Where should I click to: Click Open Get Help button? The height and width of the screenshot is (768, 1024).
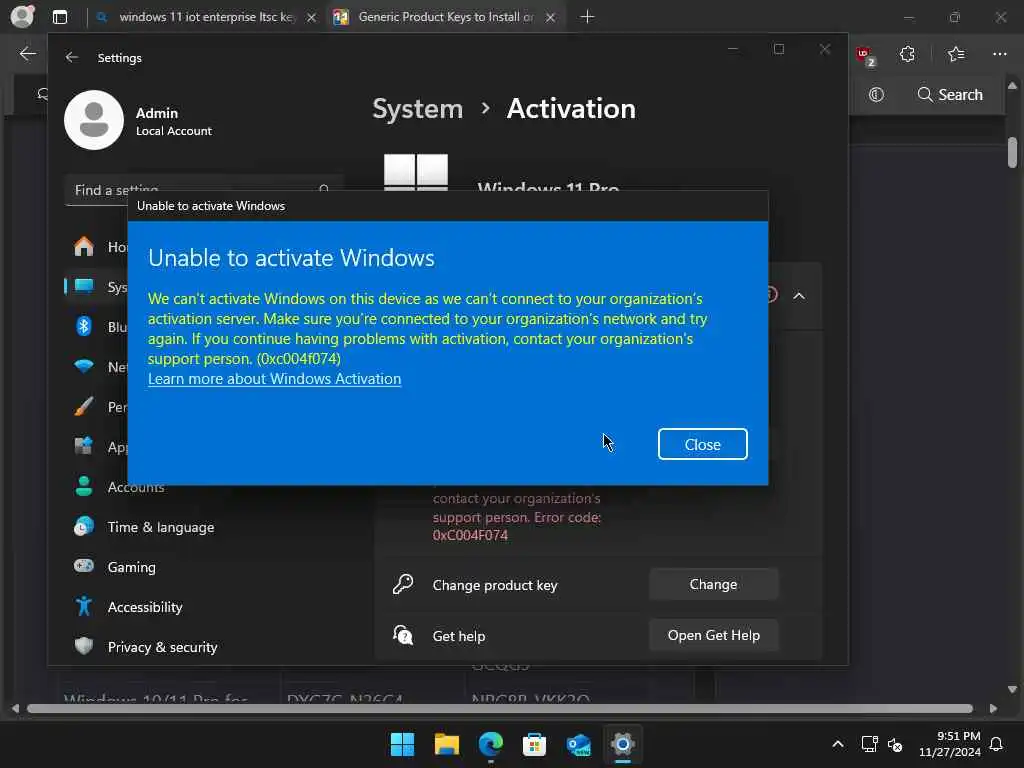click(713, 635)
